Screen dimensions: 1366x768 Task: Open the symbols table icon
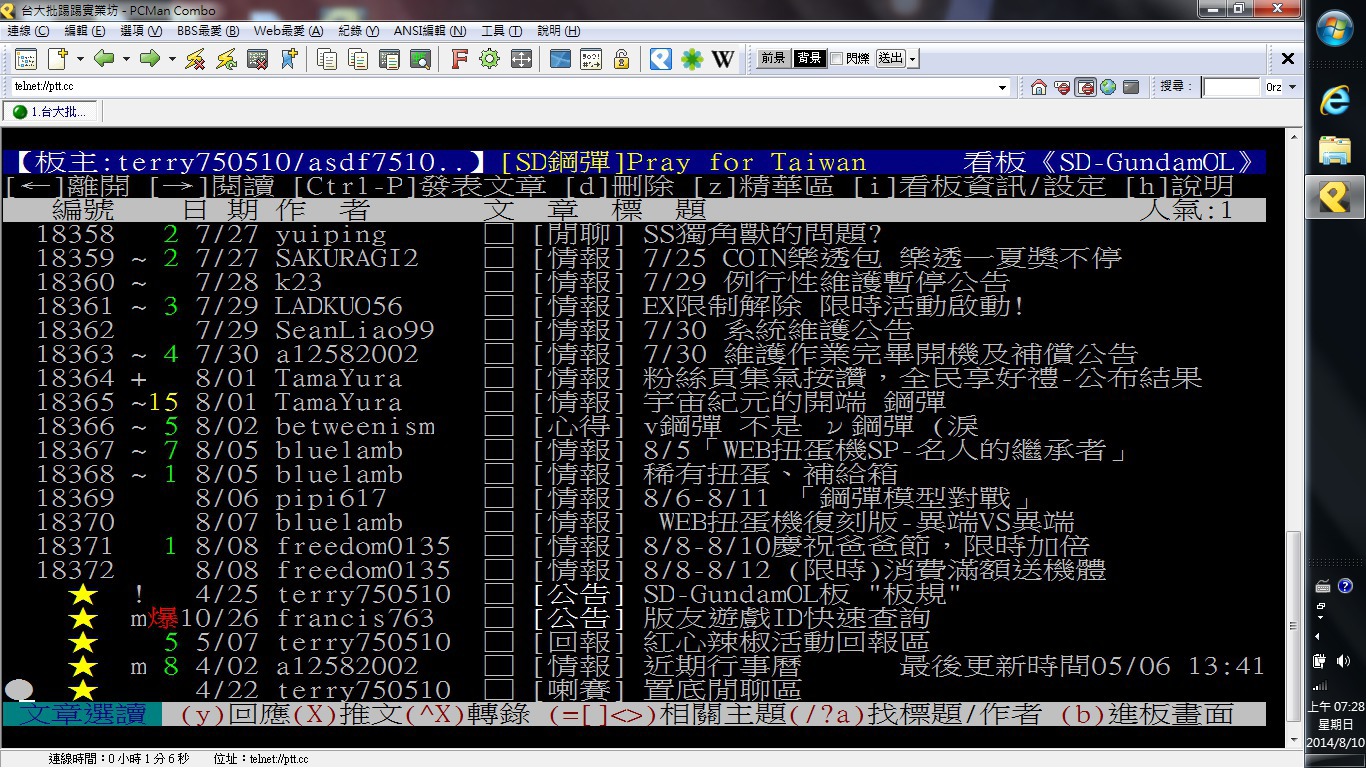[590, 59]
